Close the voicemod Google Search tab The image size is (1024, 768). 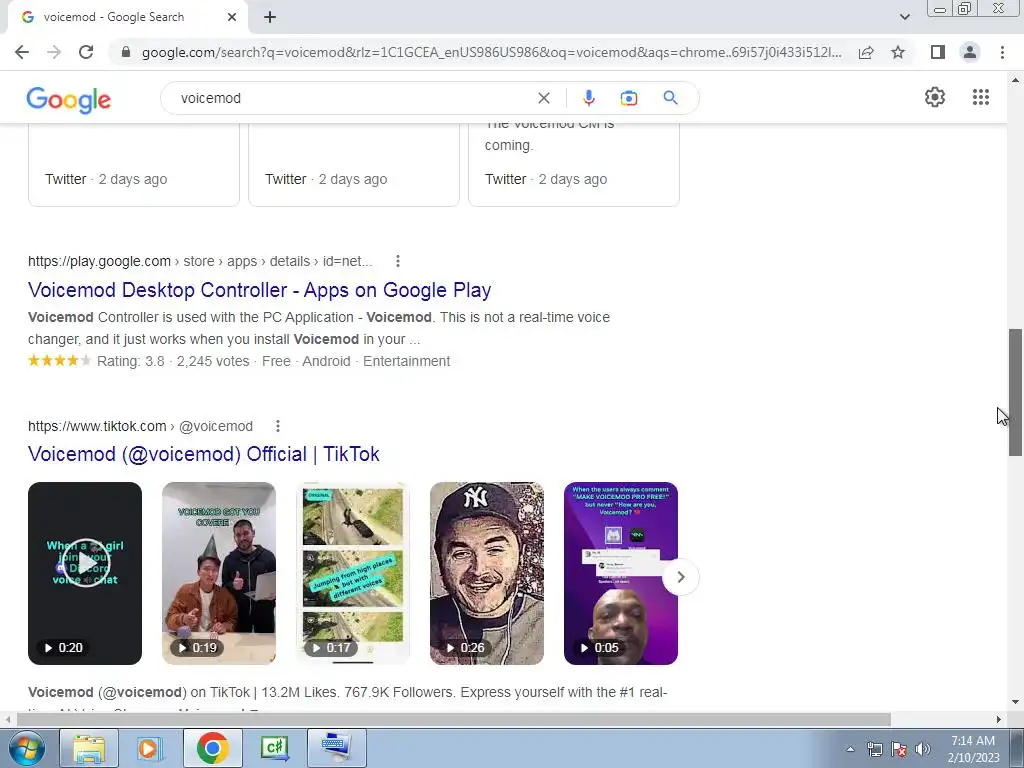pos(232,17)
